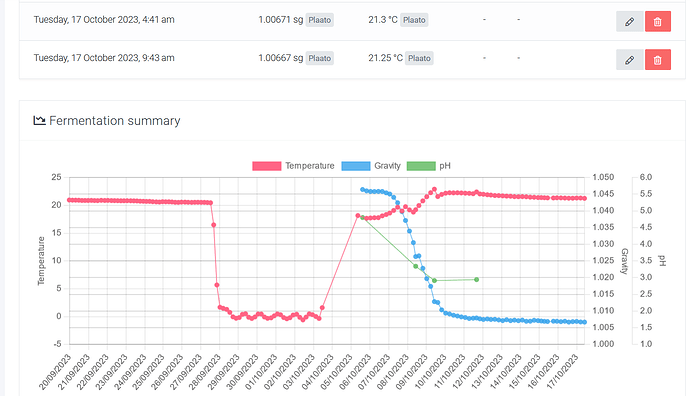Edit the 4:41 am reading with pencil icon
Viewport: 690px width, 396px height.
pos(629,22)
